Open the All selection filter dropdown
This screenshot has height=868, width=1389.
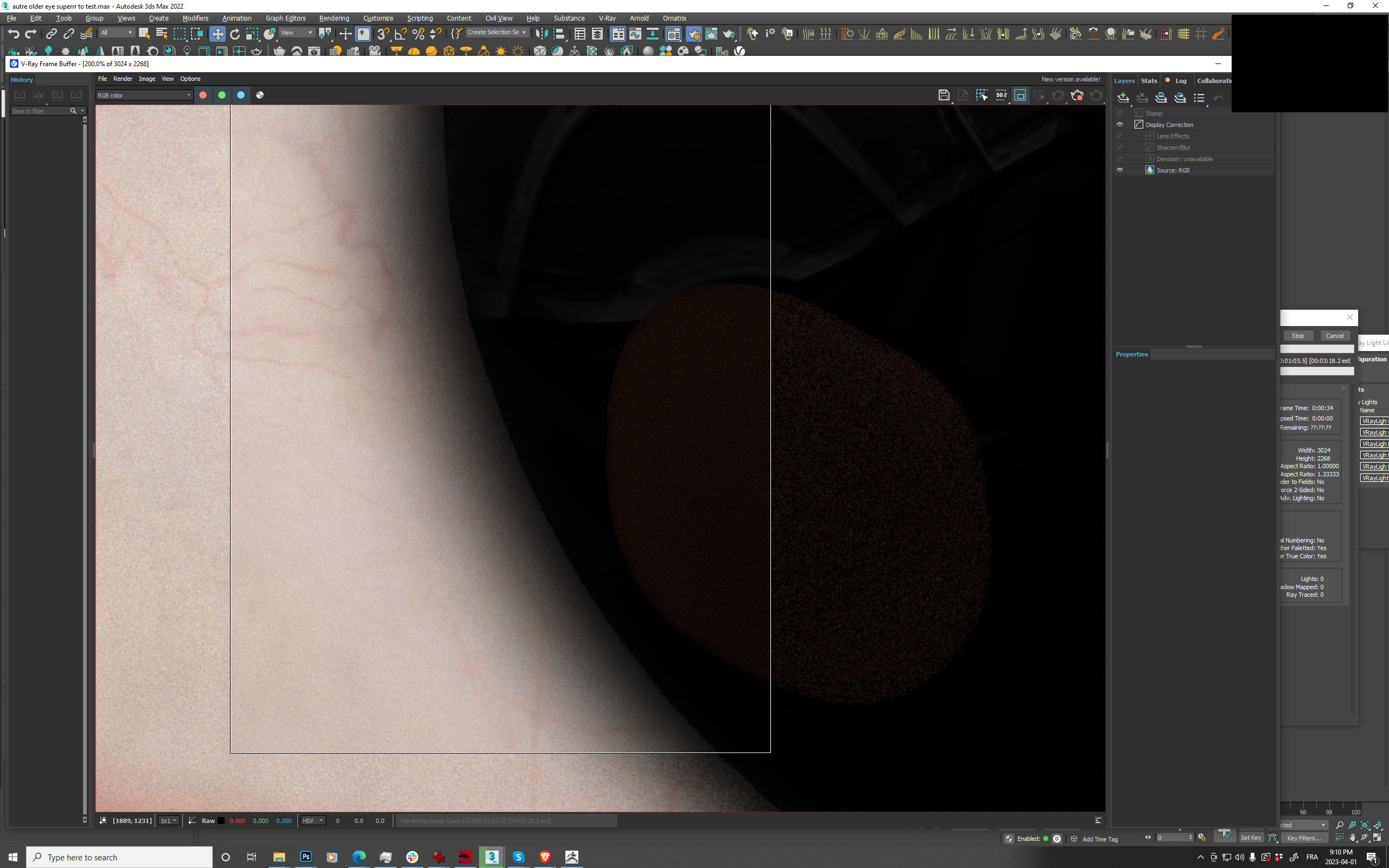pyautogui.click(x=117, y=33)
